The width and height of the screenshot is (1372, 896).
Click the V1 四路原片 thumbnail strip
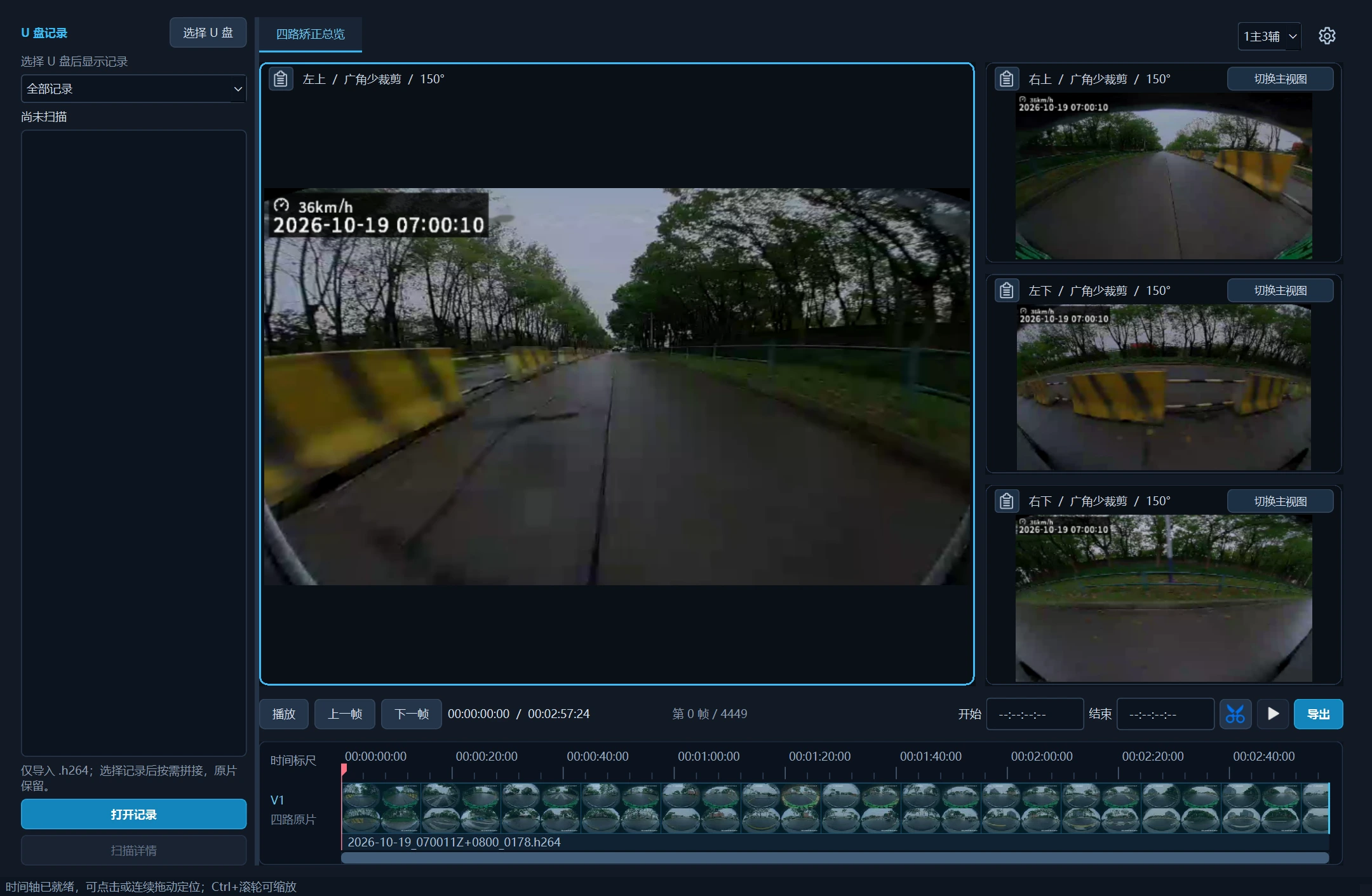[835, 808]
